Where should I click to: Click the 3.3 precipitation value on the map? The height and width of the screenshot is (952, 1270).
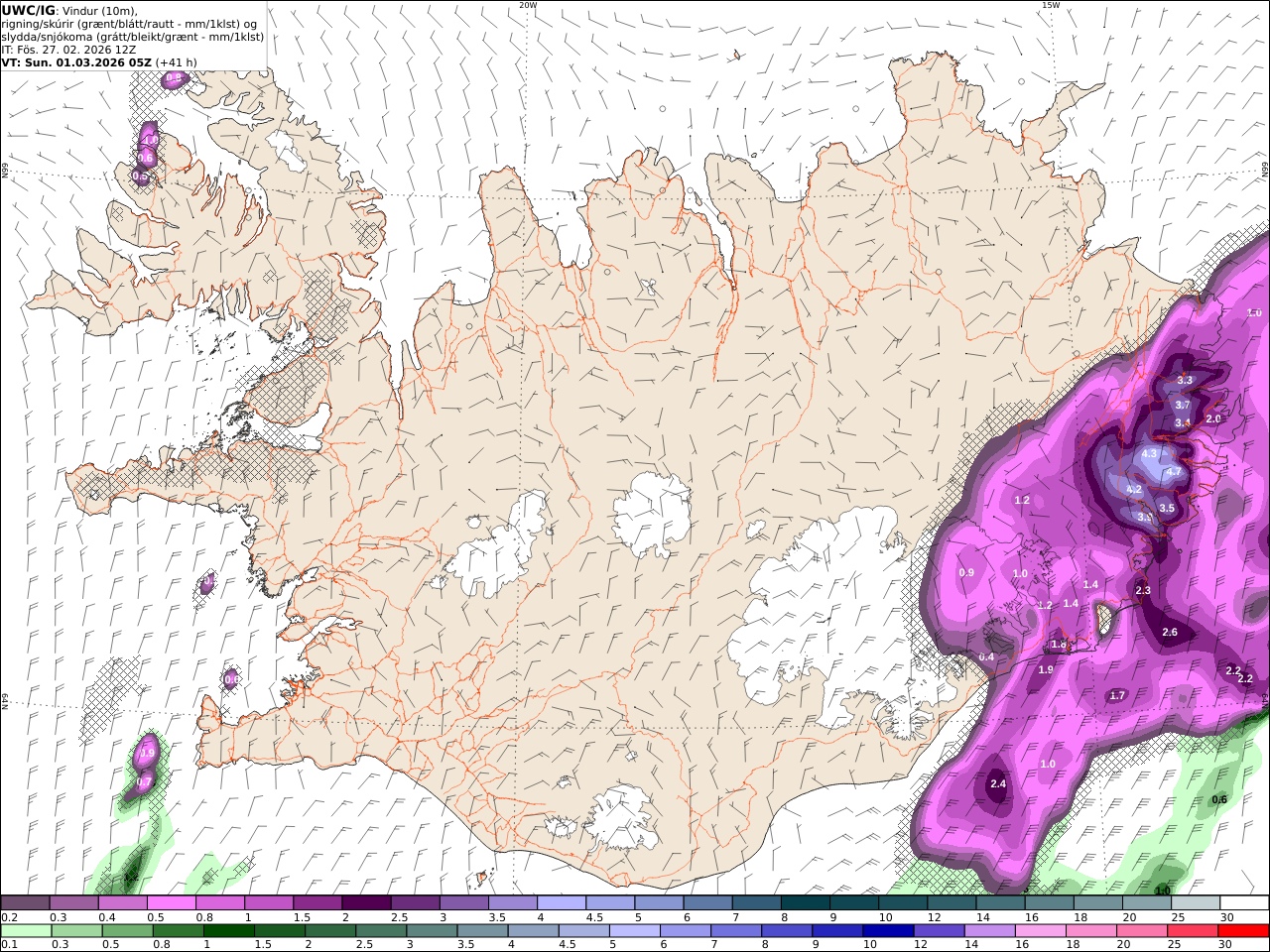pyautogui.click(x=1185, y=380)
